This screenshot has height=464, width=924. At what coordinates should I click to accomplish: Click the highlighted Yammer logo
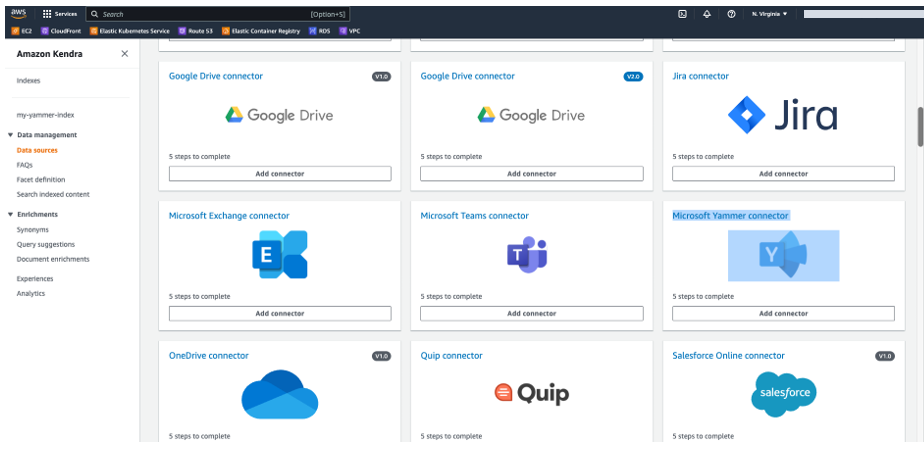pyautogui.click(x=783, y=255)
